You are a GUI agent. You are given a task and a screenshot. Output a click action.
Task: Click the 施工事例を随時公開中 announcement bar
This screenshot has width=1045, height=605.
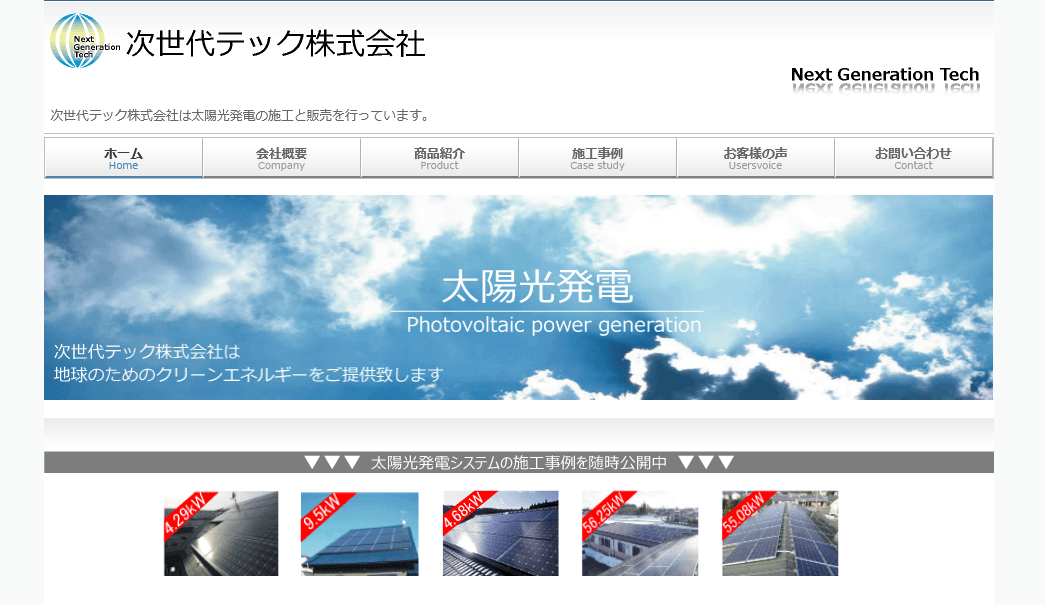pos(518,462)
